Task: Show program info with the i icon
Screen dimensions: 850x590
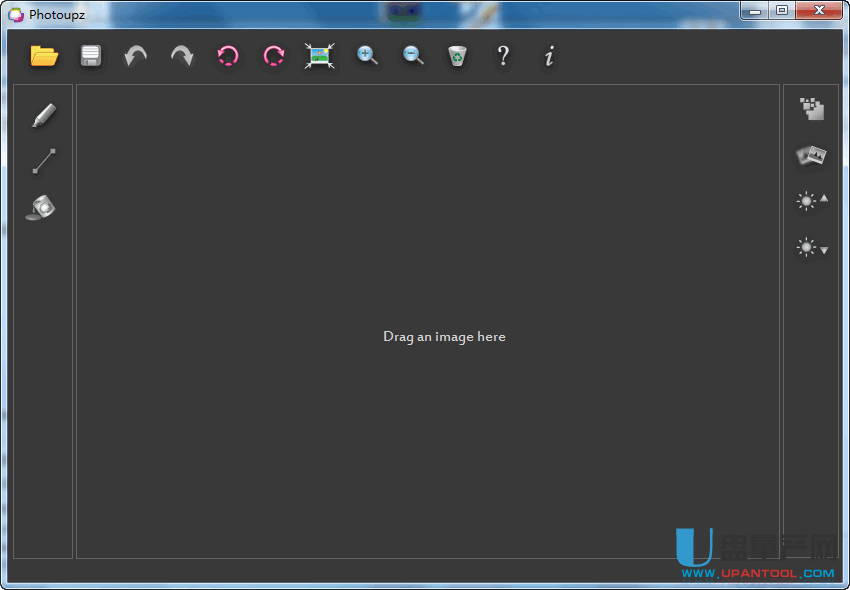Action: (549, 56)
